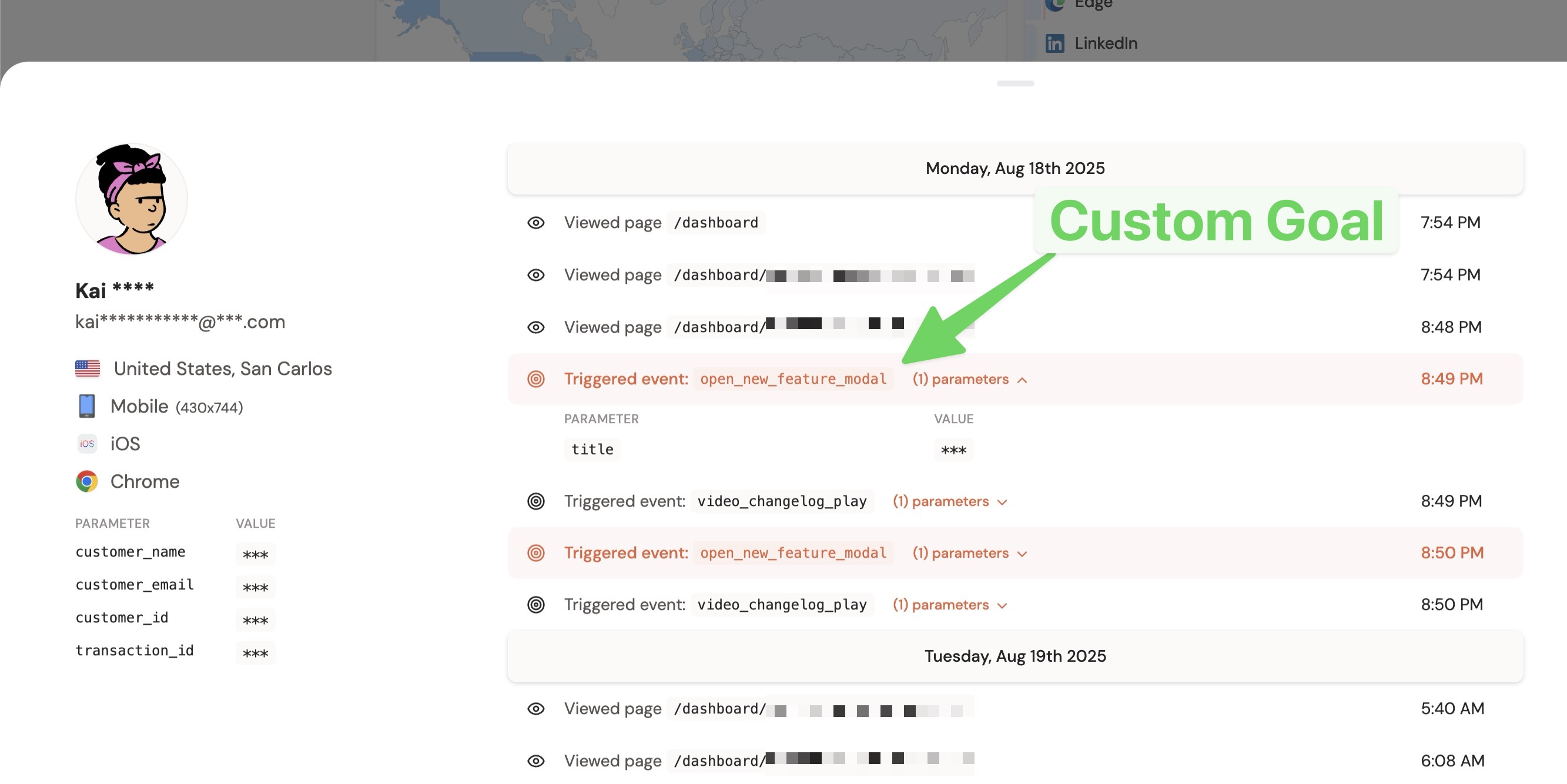Click the Chrome browser icon

coord(87,481)
